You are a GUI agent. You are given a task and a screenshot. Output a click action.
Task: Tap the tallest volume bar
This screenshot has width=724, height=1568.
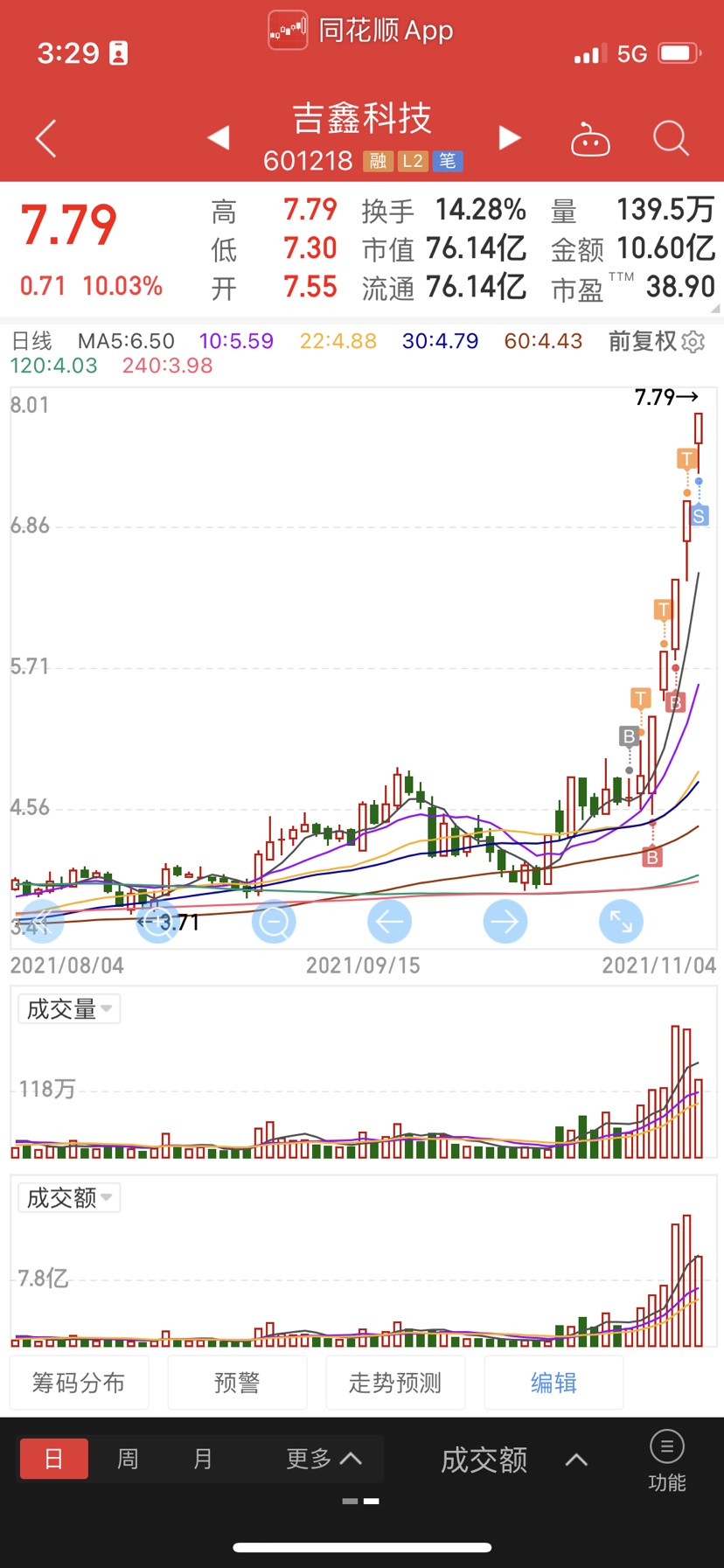pos(676,1091)
